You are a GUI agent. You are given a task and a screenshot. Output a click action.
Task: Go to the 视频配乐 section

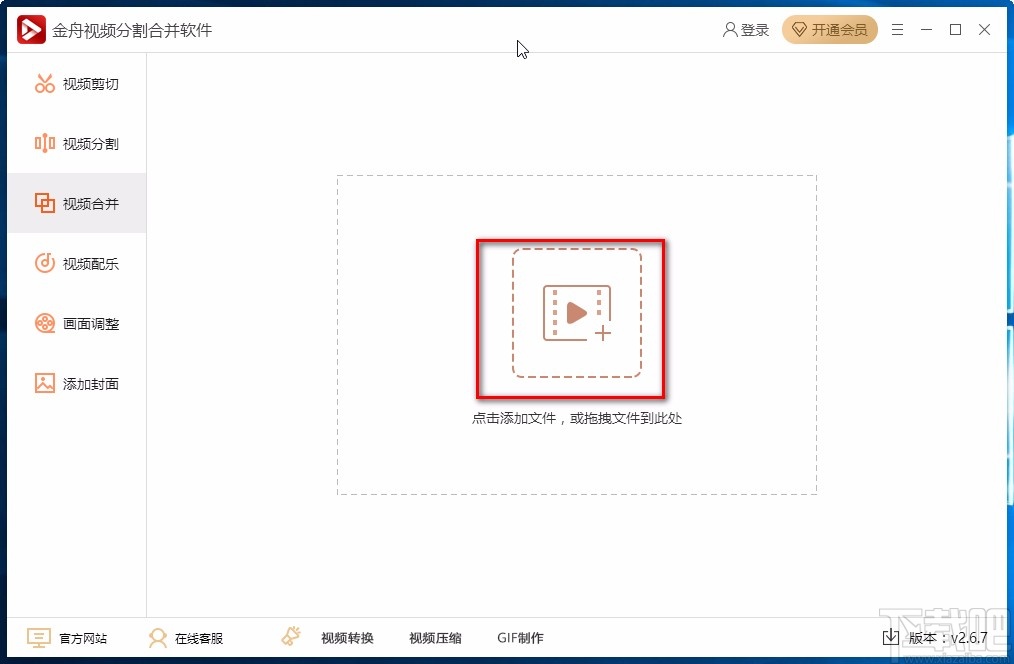click(x=77, y=263)
